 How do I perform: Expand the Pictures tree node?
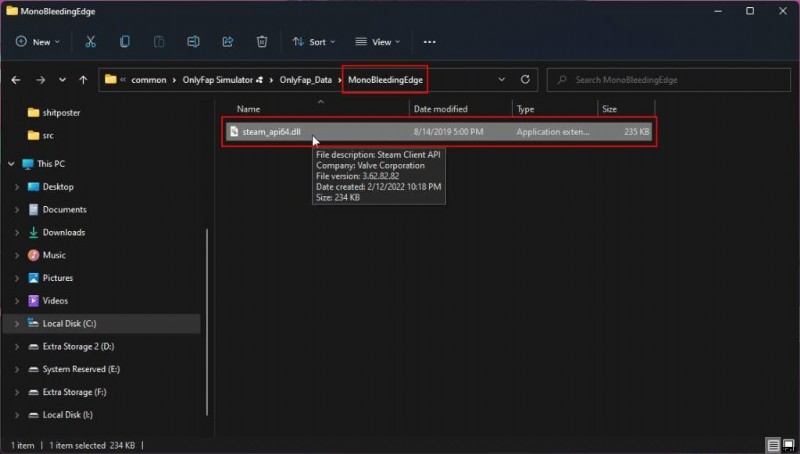click(x=17, y=278)
